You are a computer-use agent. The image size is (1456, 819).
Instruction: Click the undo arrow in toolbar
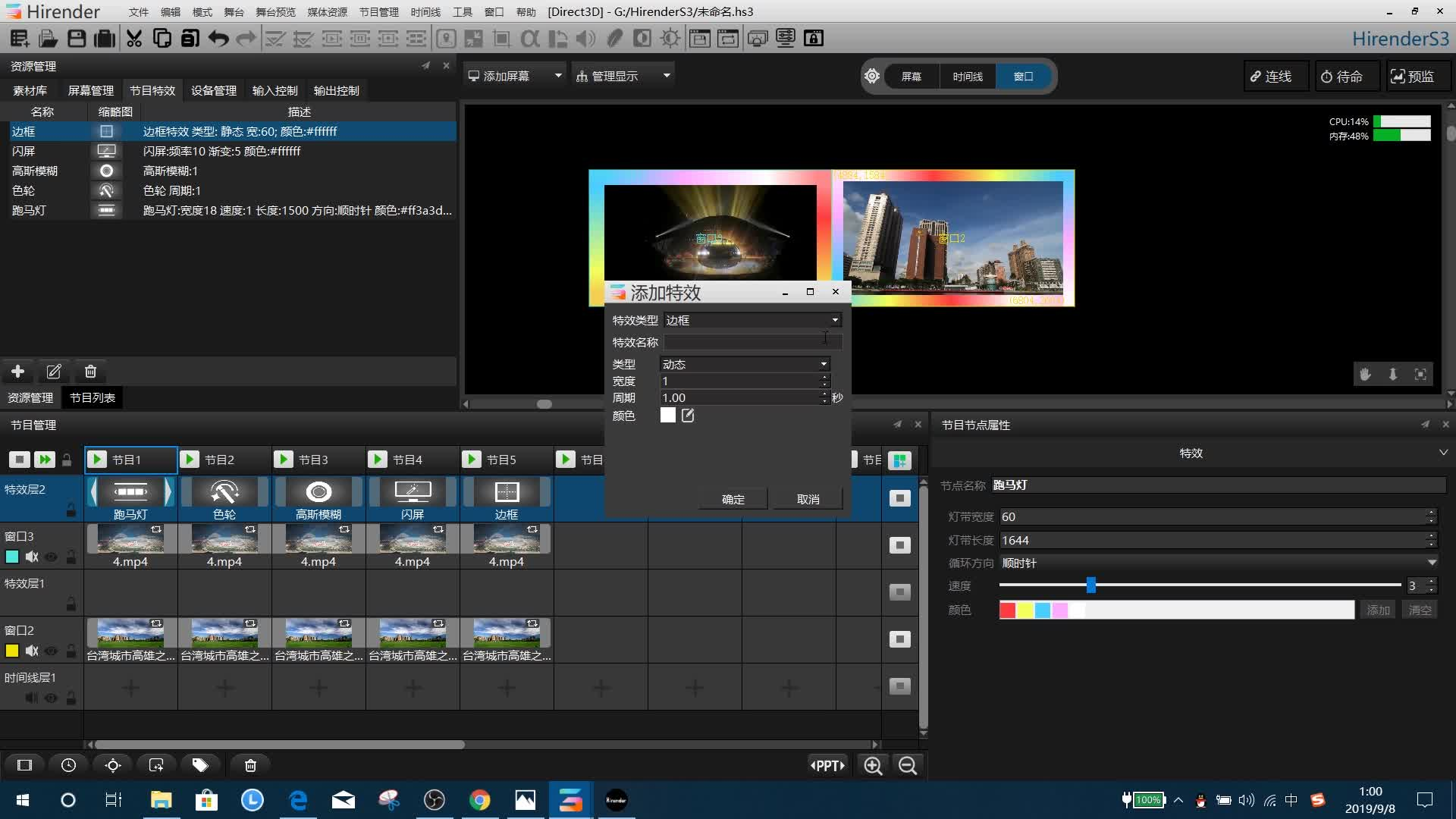tap(218, 38)
